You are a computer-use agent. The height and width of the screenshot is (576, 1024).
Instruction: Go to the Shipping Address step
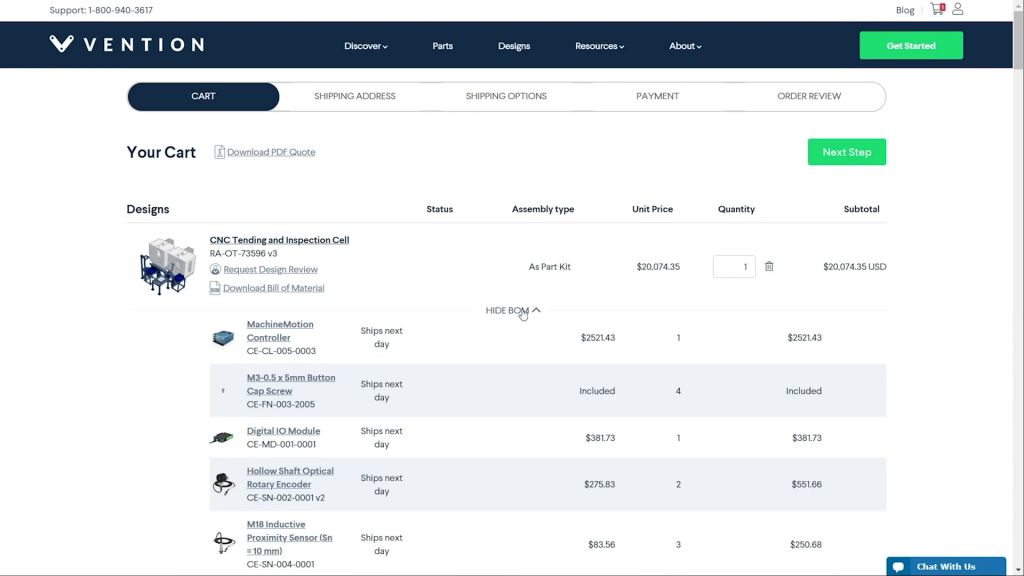354,96
